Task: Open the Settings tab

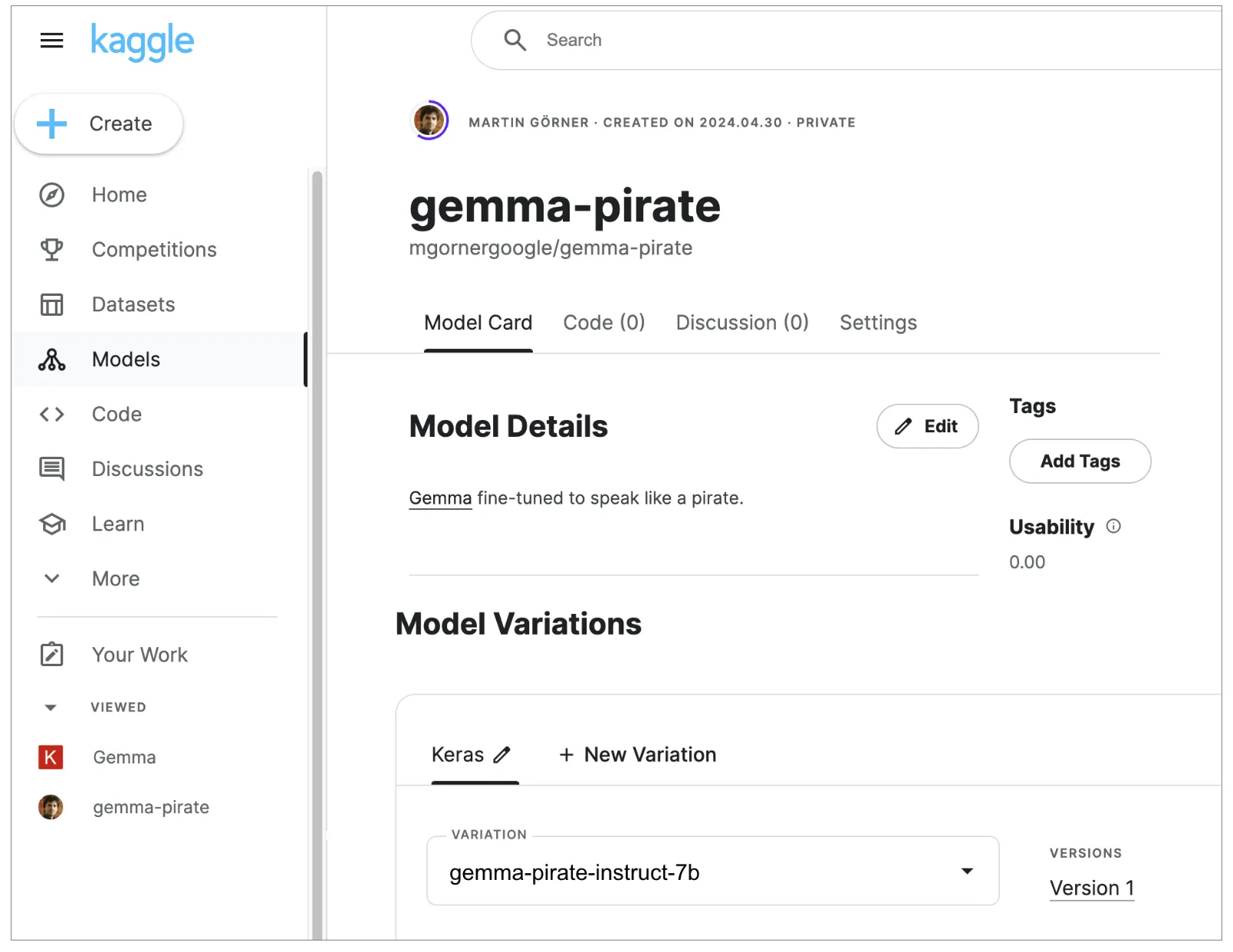Action: click(878, 323)
